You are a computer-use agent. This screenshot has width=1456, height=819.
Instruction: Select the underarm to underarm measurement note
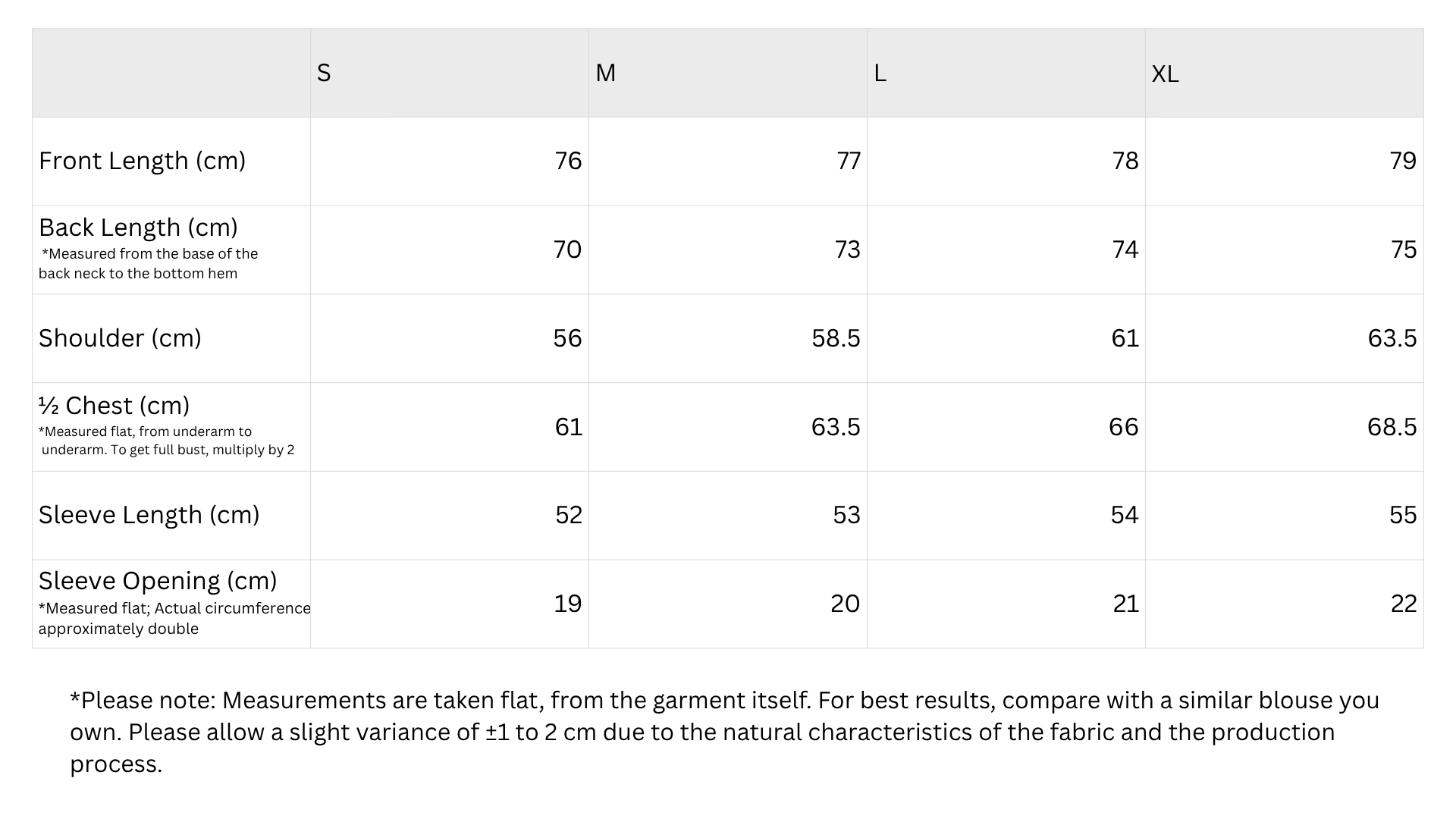166,441
